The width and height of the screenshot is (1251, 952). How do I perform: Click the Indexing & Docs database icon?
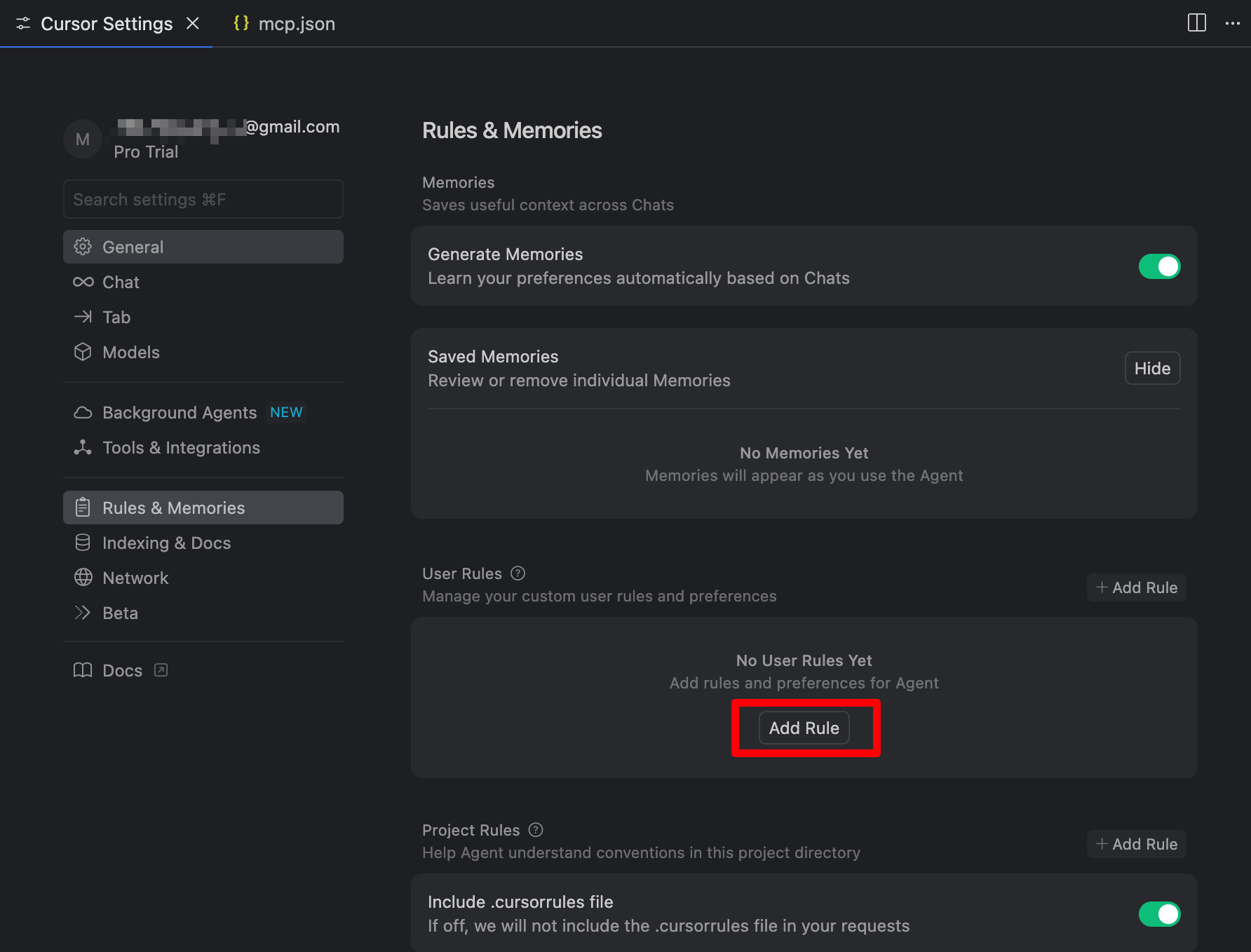pos(83,543)
